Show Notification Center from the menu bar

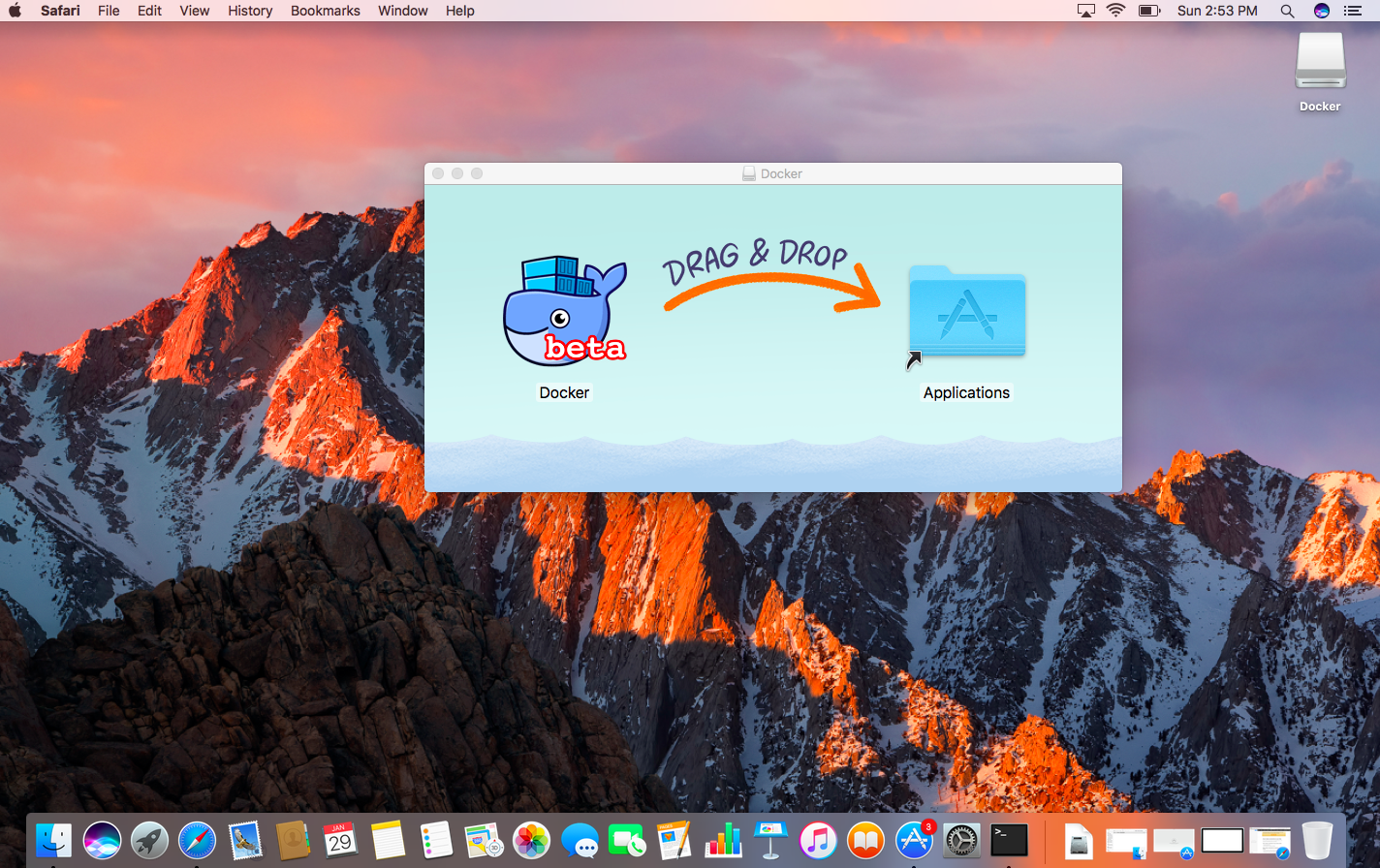pyautogui.click(x=1354, y=11)
